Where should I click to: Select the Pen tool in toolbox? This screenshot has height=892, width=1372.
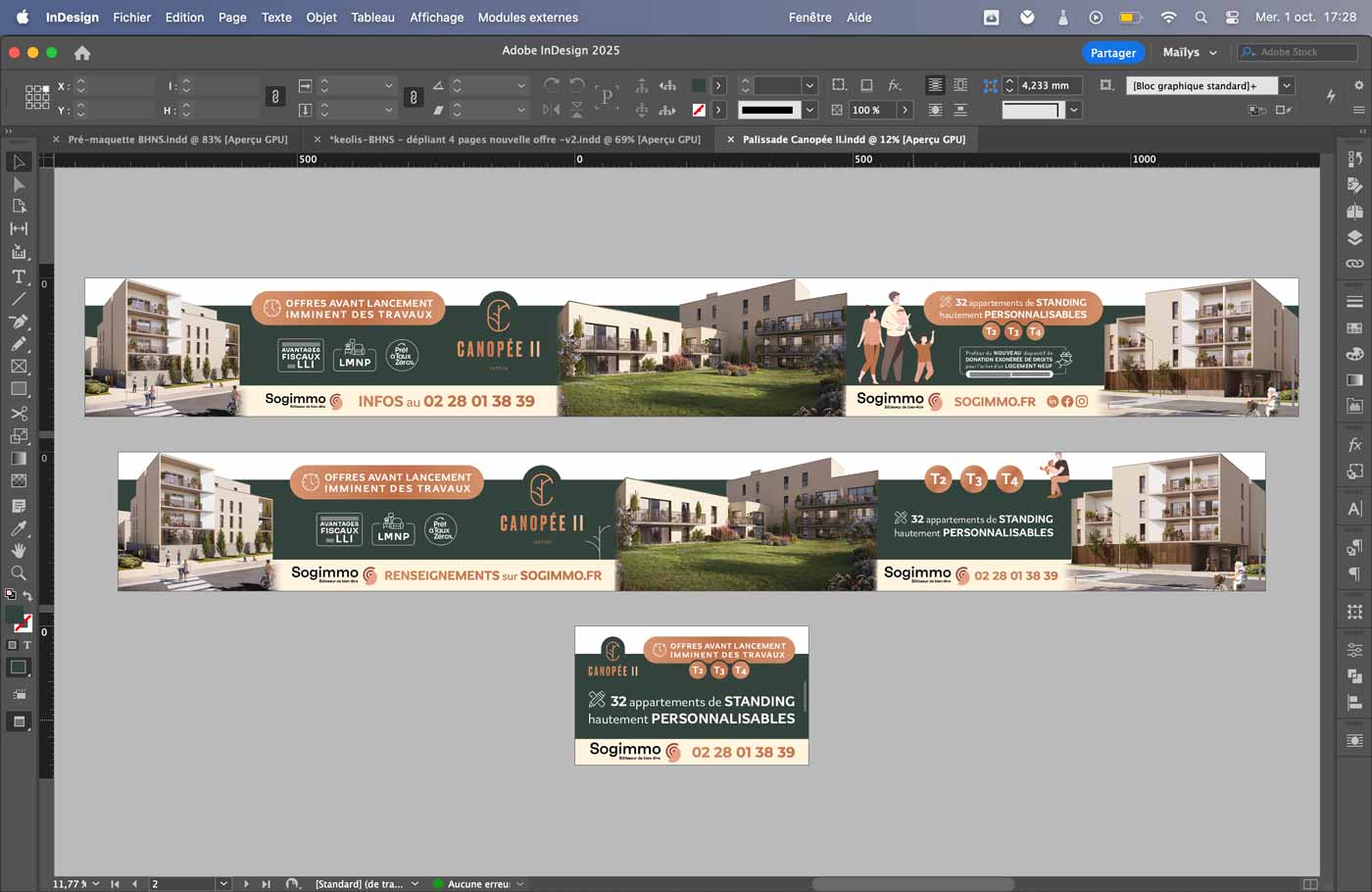coord(19,322)
